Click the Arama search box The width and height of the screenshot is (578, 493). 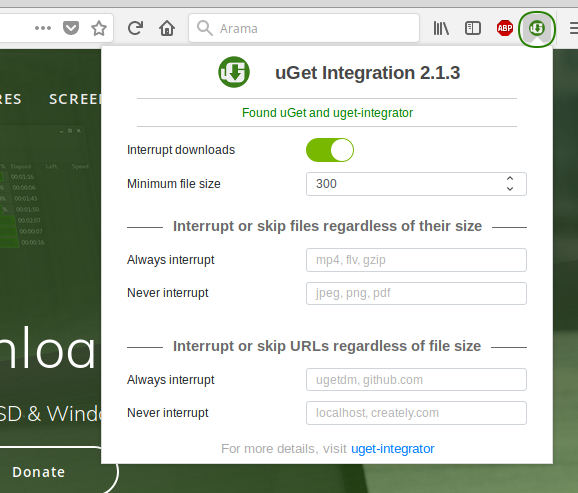(x=304, y=28)
